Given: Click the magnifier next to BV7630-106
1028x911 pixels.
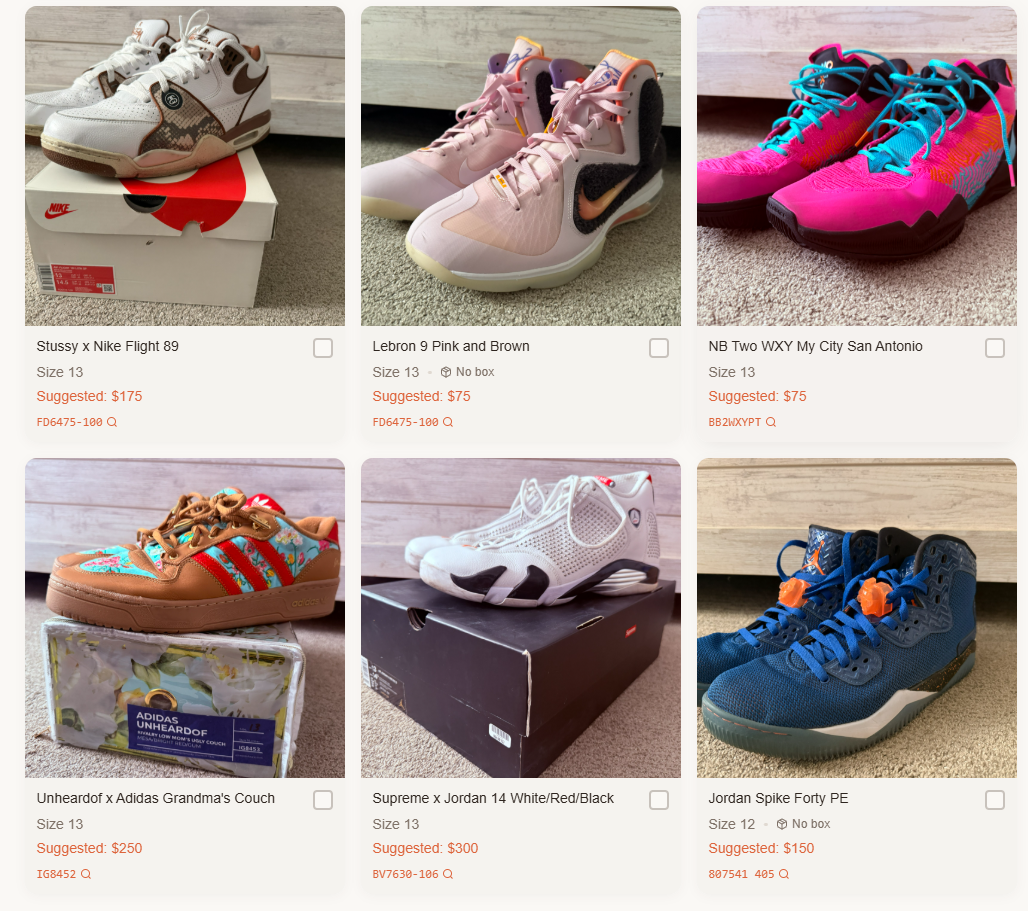Looking at the screenshot, I should 448,874.
